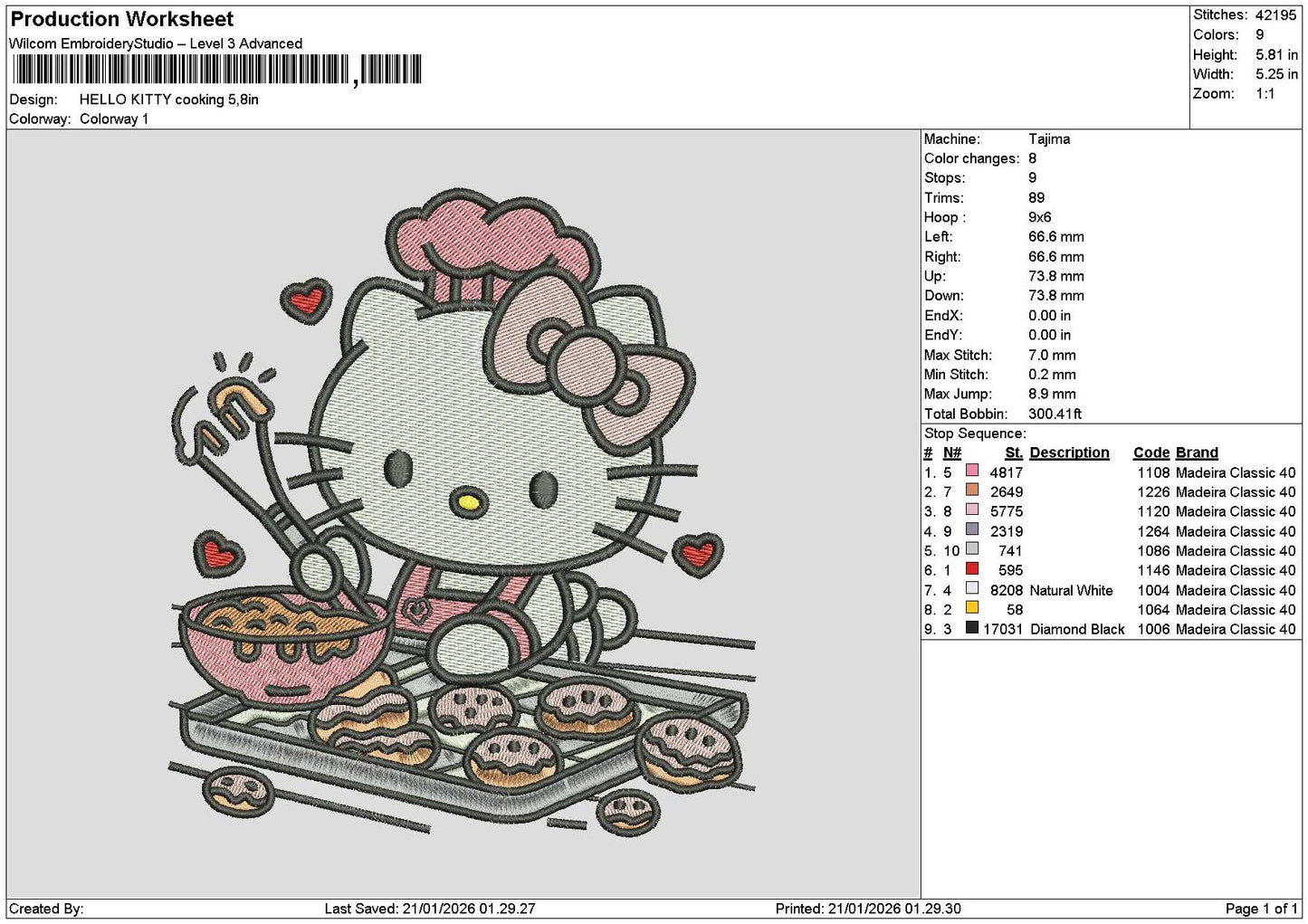Click the Hello Kitty embroidery design preview
1308x924 pixels.
coord(462,511)
